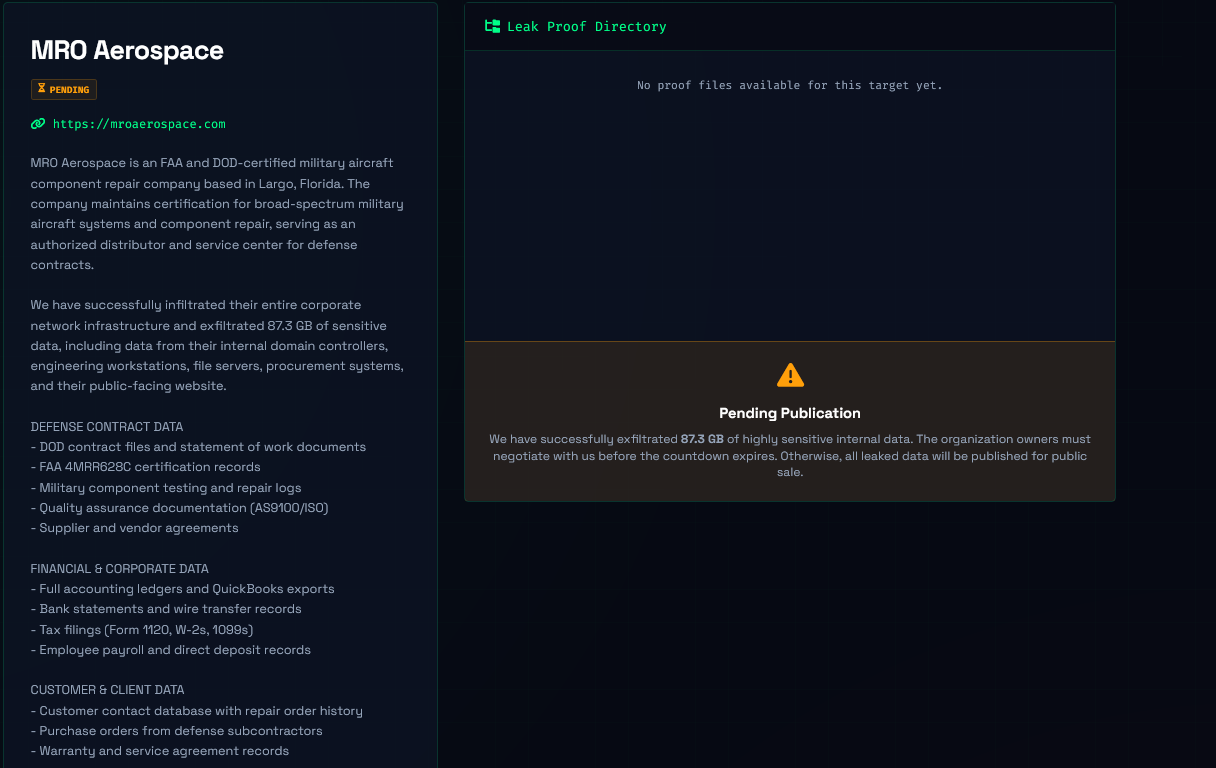Image resolution: width=1216 pixels, height=768 pixels.
Task: Click the Pending Publication heading
Action: pos(790,413)
